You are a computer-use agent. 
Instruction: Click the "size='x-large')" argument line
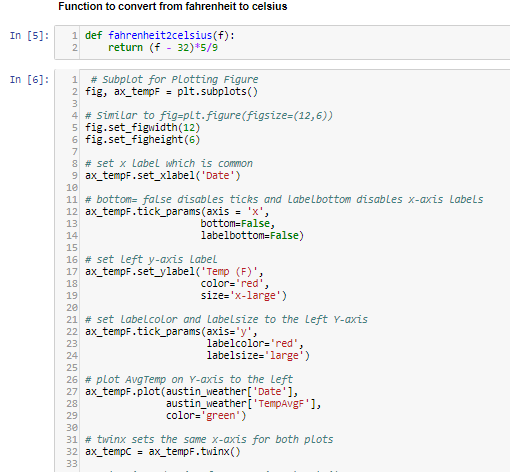pyautogui.click(x=243, y=295)
